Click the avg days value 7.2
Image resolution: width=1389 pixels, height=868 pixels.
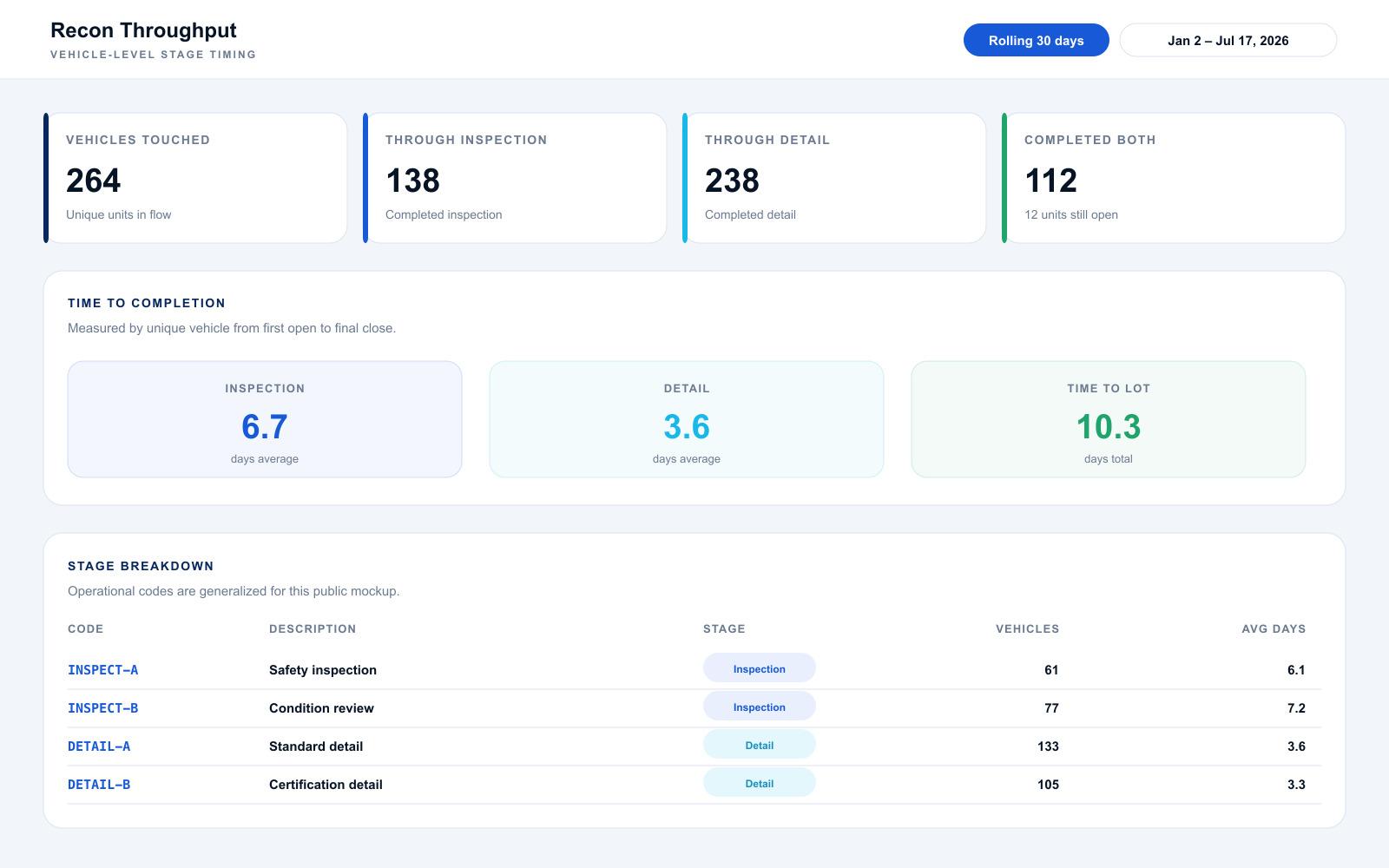pos(1296,708)
